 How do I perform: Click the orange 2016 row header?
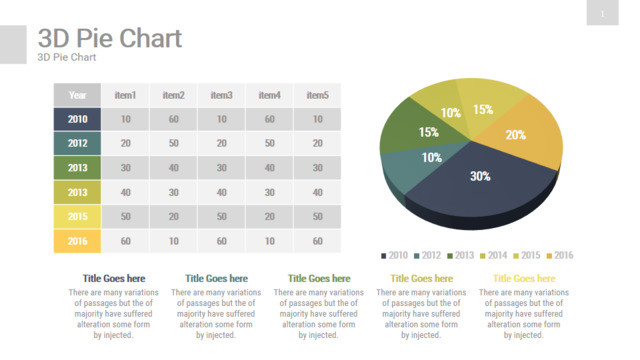coord(77,241)
